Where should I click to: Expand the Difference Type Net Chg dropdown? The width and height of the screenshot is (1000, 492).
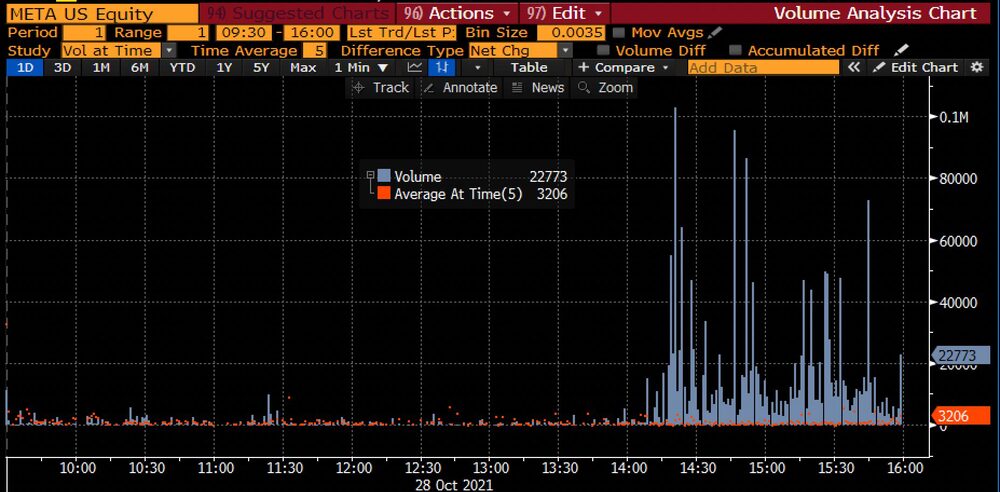click(x=566, y=50)
